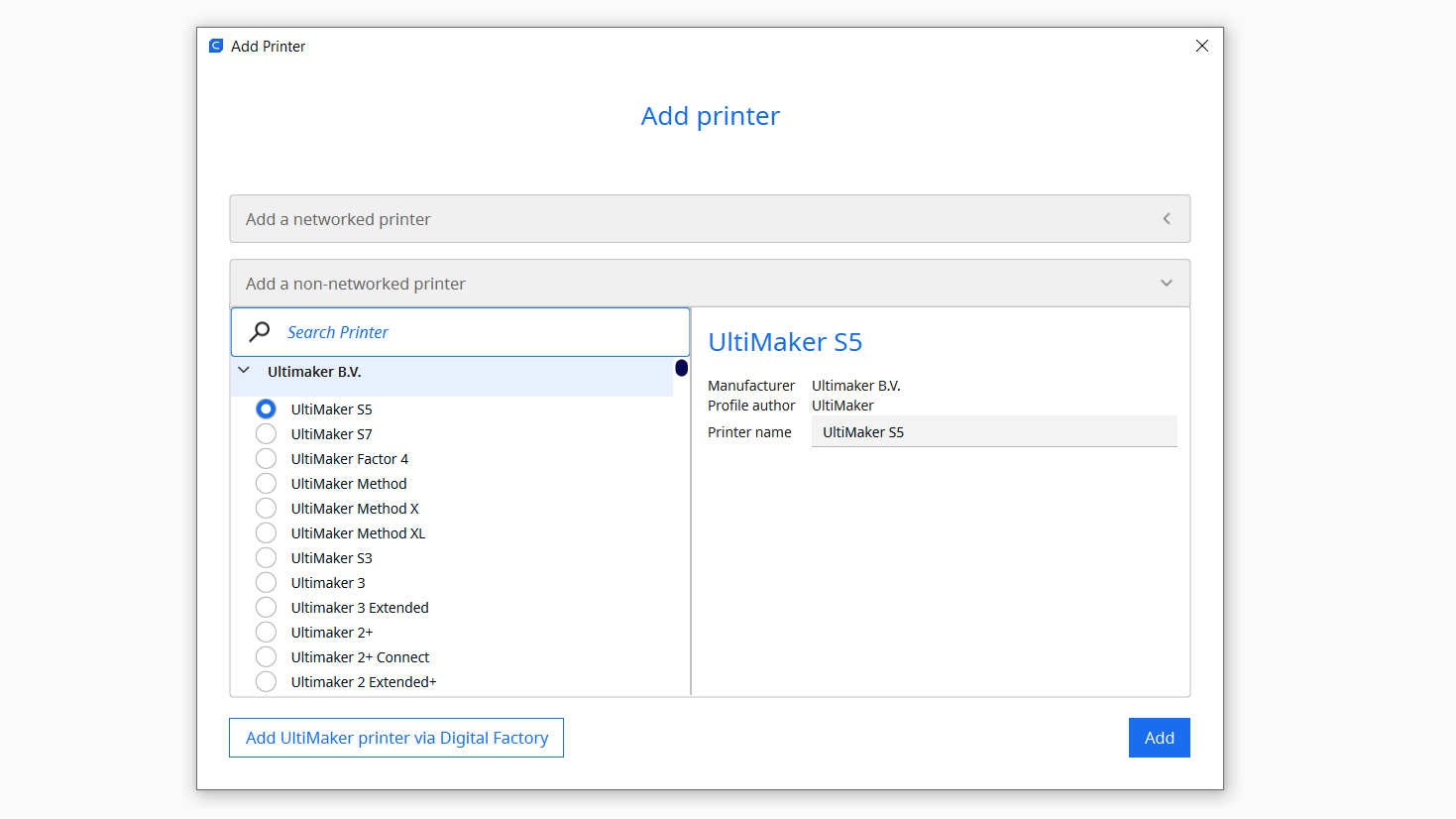Select the UltiMaker Method radio button
This screenshot has height=819, width=1456.
[x=266, y=483]
